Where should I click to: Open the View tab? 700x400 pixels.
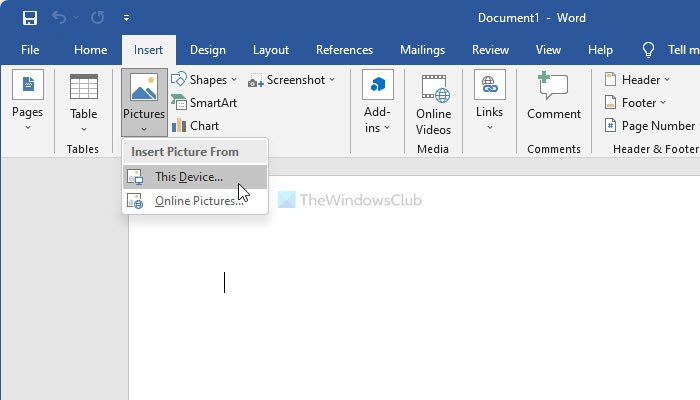point(548,50)
